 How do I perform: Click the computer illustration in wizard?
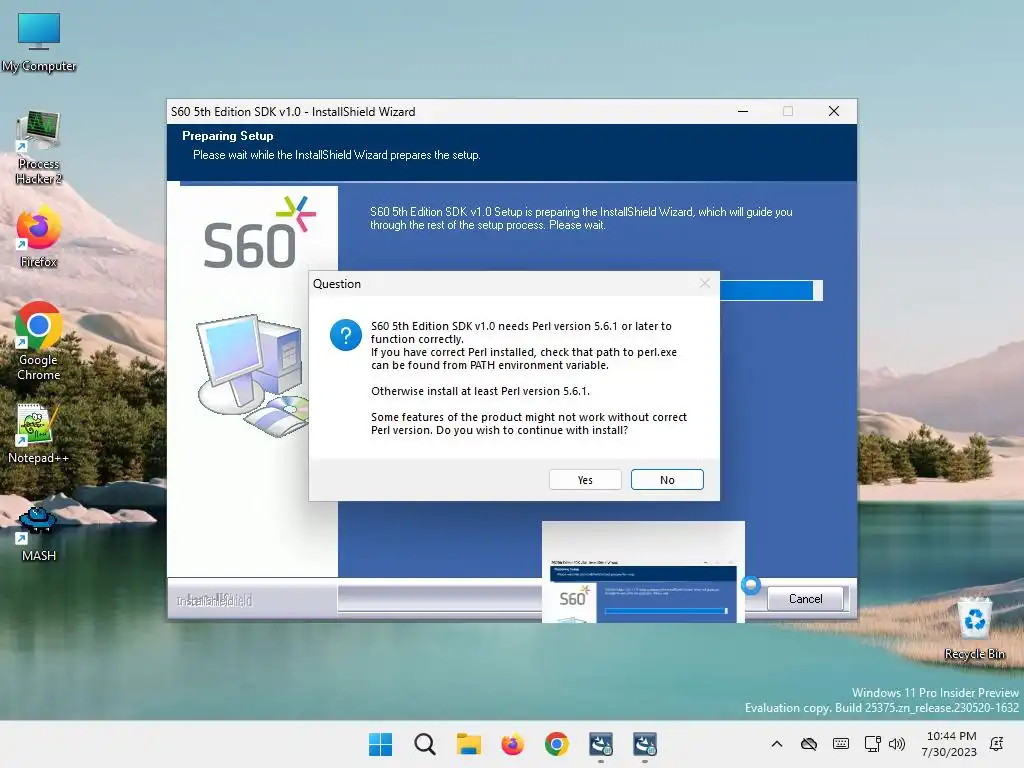point(253,374)
